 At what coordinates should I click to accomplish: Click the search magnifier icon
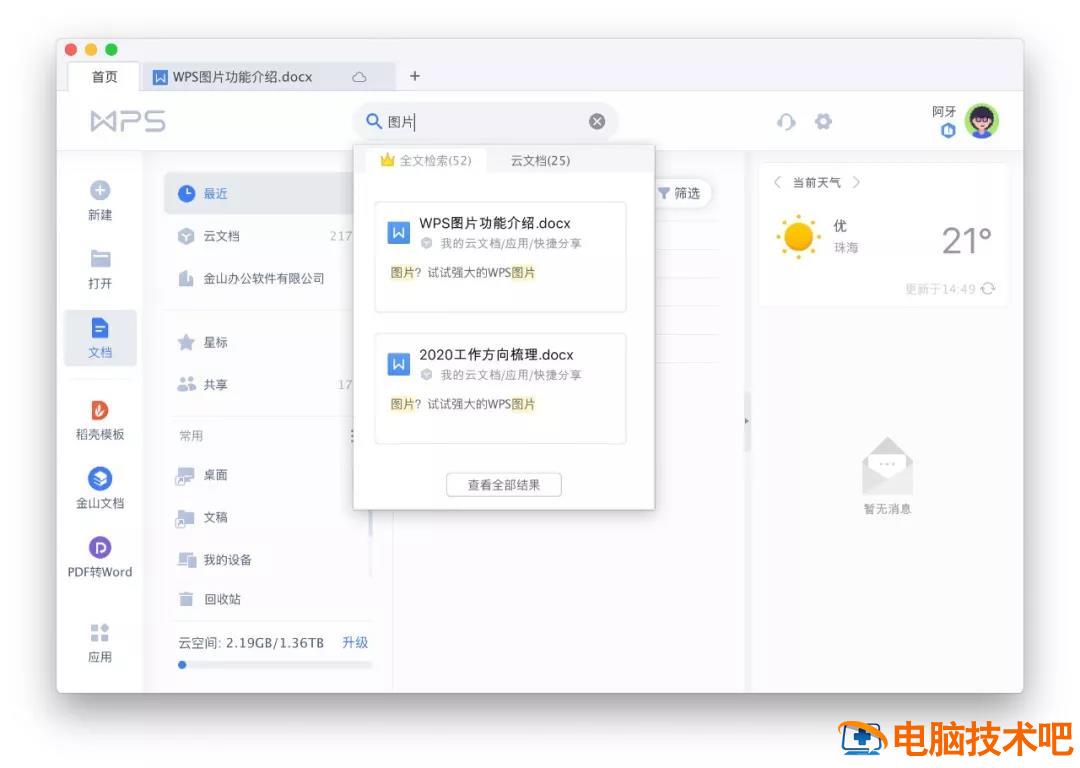point(373,121)
